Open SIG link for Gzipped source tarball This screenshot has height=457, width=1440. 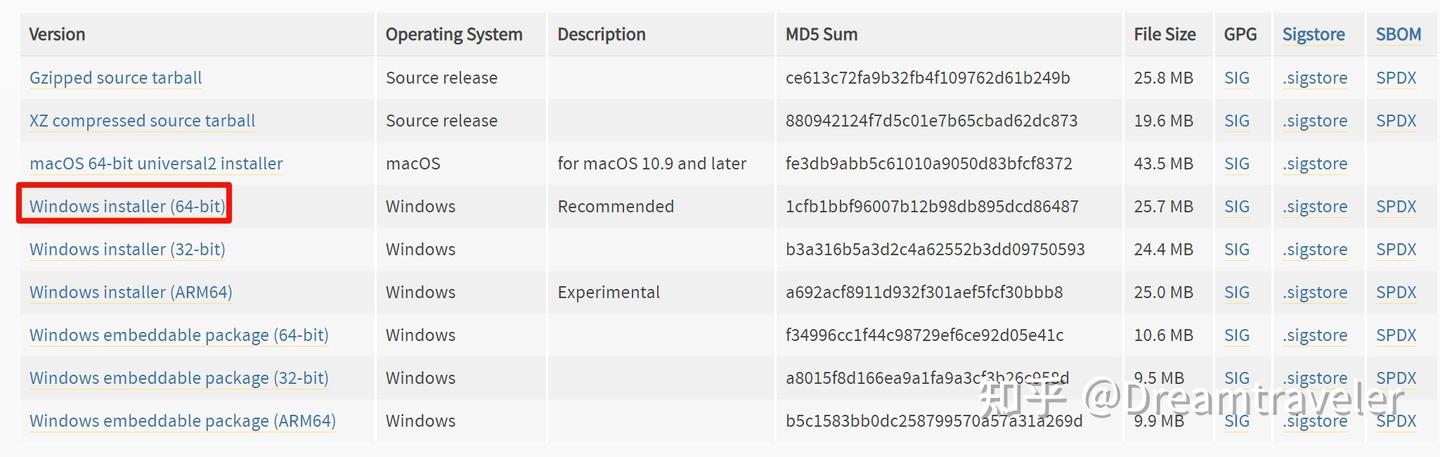point(1237,78)
